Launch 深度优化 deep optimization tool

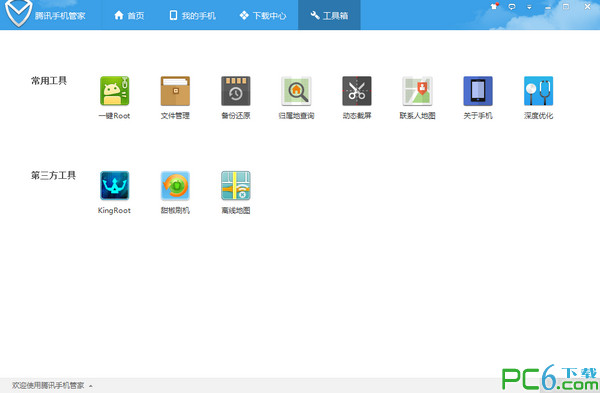538,91
